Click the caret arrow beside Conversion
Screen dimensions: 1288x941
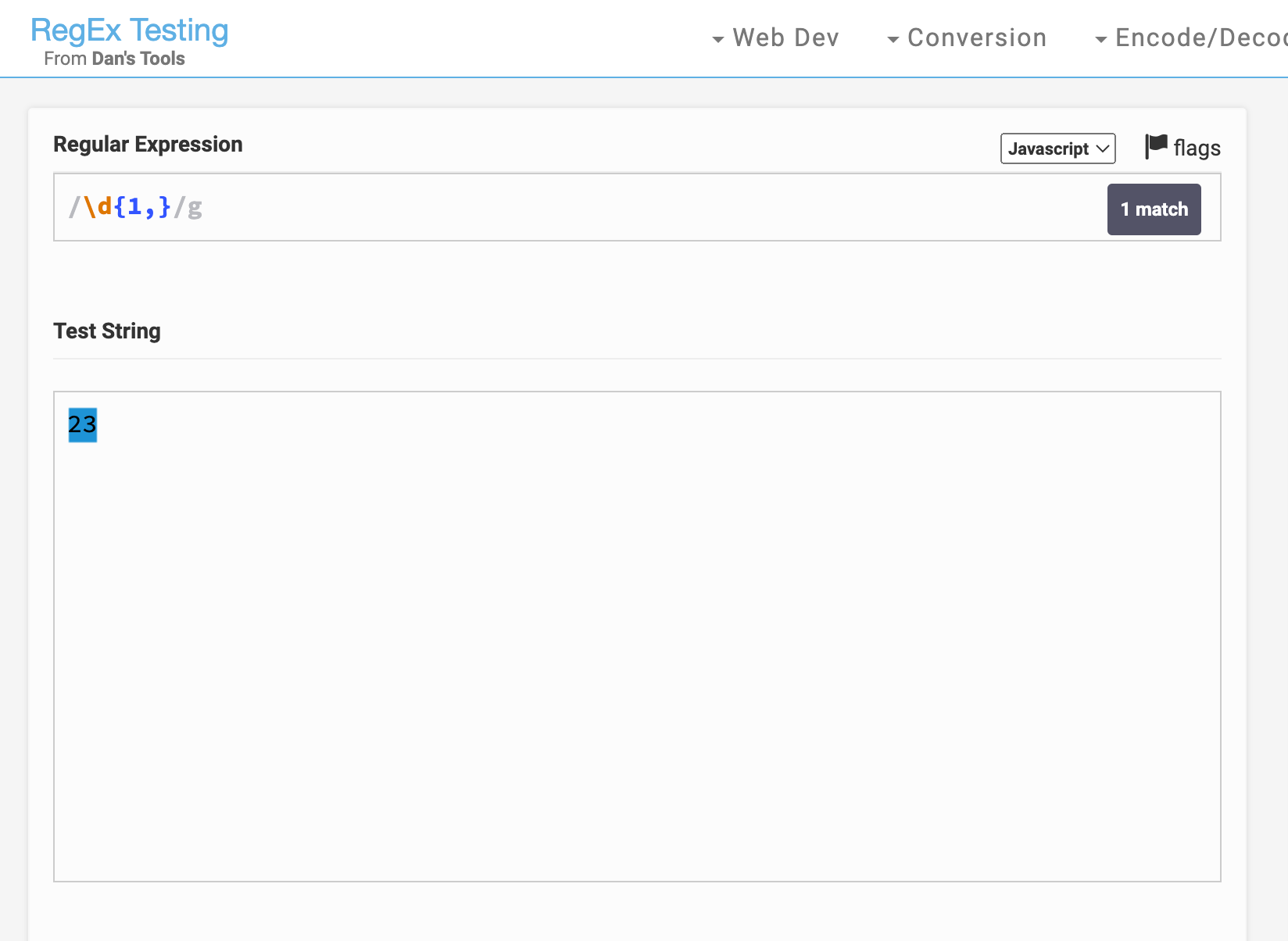(893, 39)
